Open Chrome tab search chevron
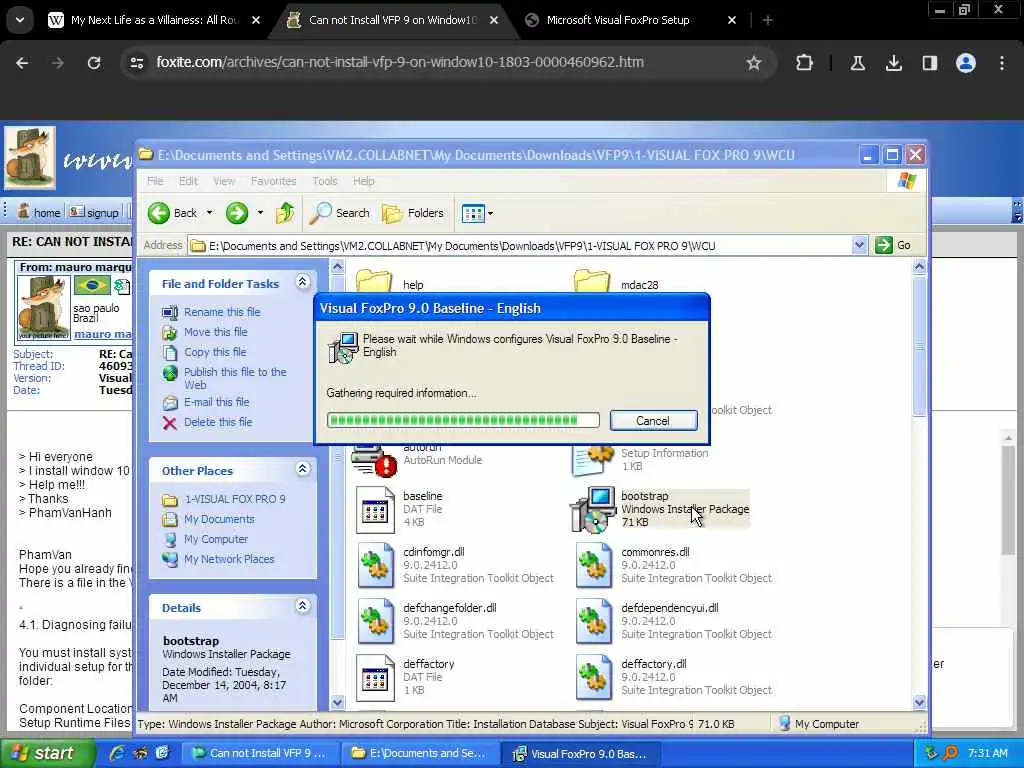 click(20, 20)
